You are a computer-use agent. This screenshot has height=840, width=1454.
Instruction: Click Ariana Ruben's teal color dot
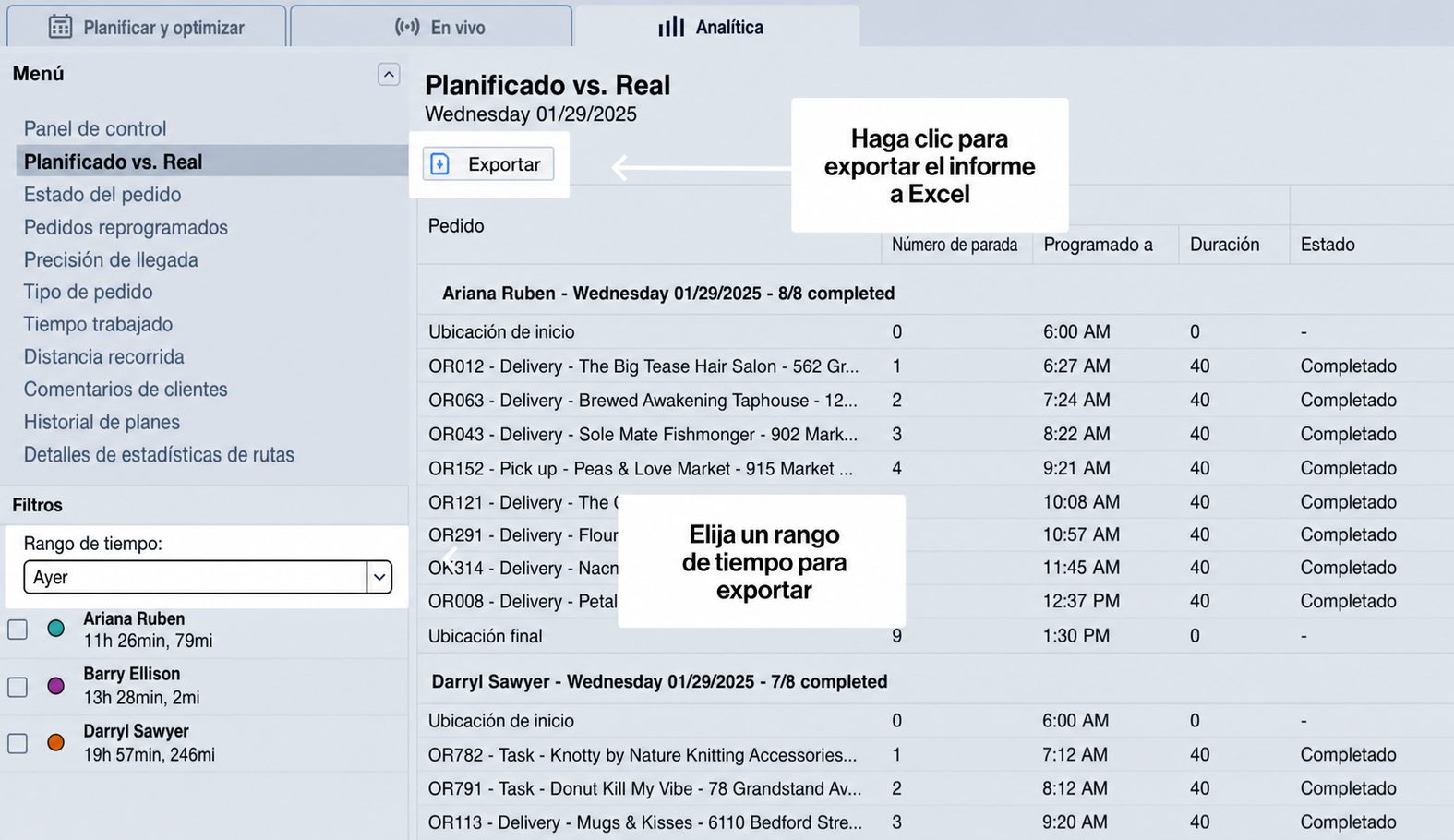click(56, 629)
